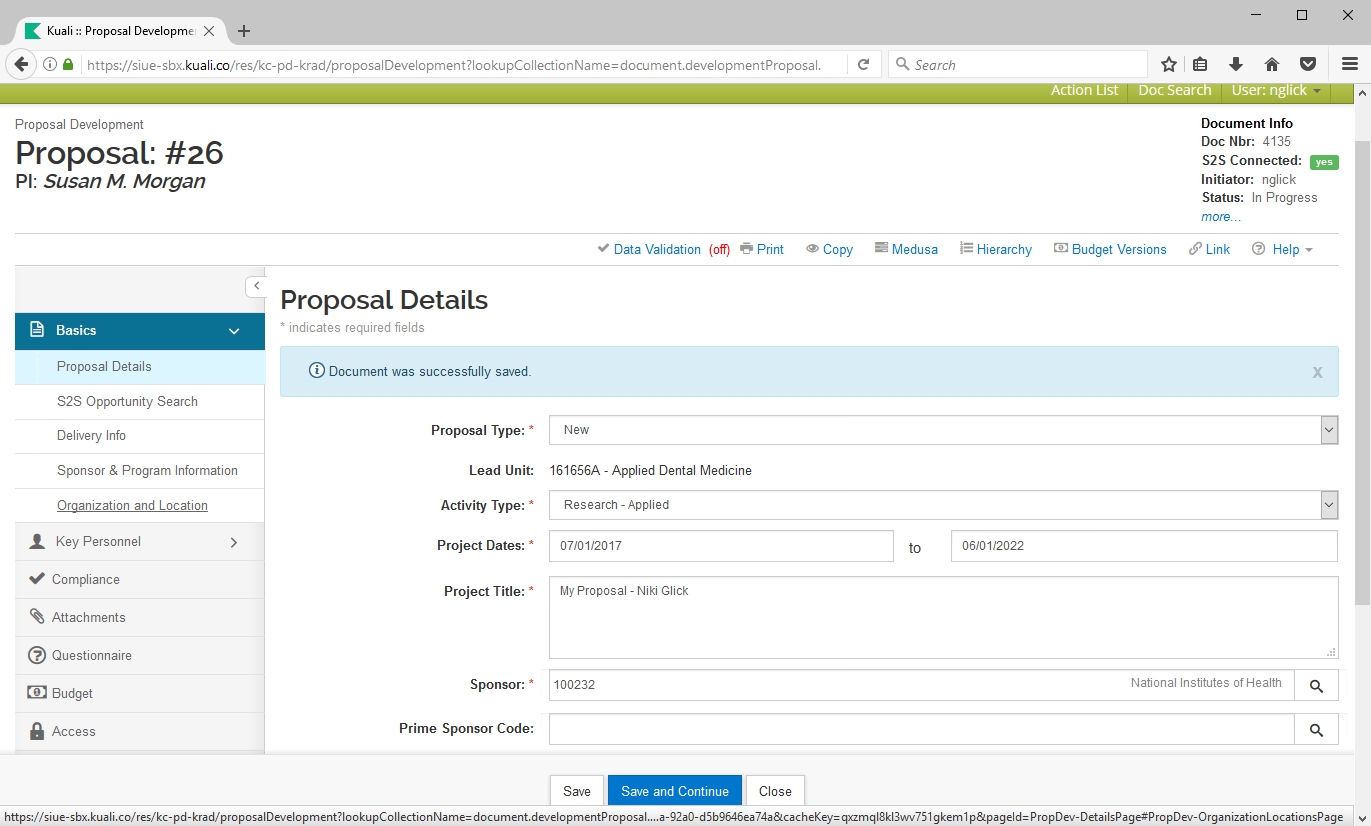Viewport: 1371px width, 826px height.
Task: Click the Prime Sponsor Code search icon
Action: point(1316,730)
